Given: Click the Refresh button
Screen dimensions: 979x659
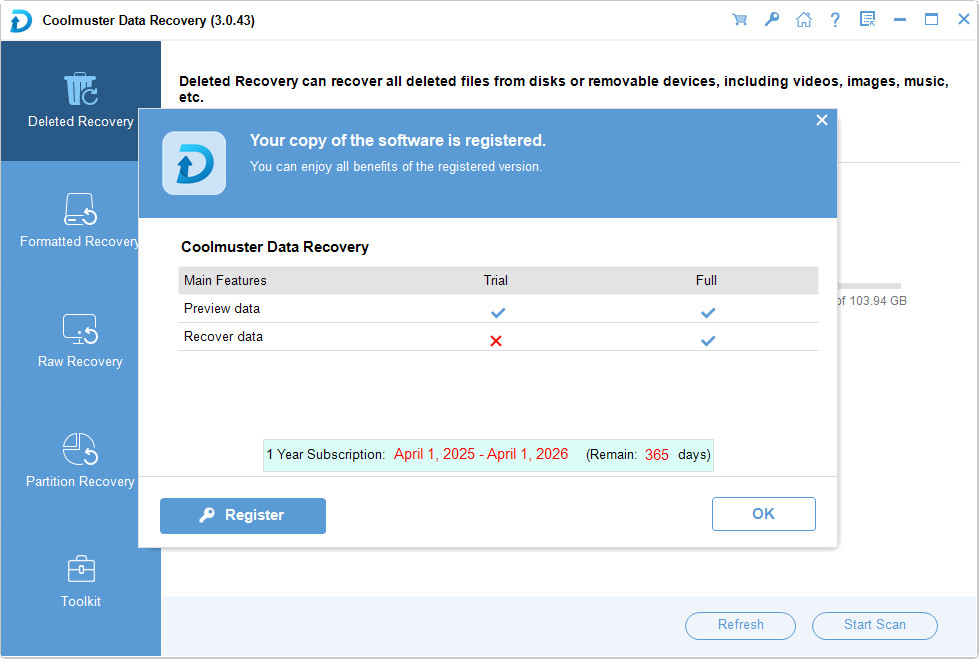Looking at the screenshot, I should [x=740, y=625].
